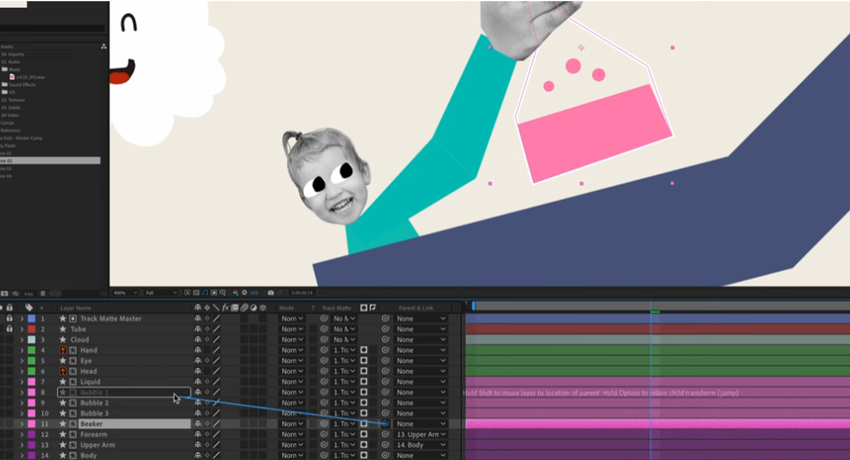Select Sound Effects folder in Project panel
Screen dimensions: 850x460
(22, 85)
